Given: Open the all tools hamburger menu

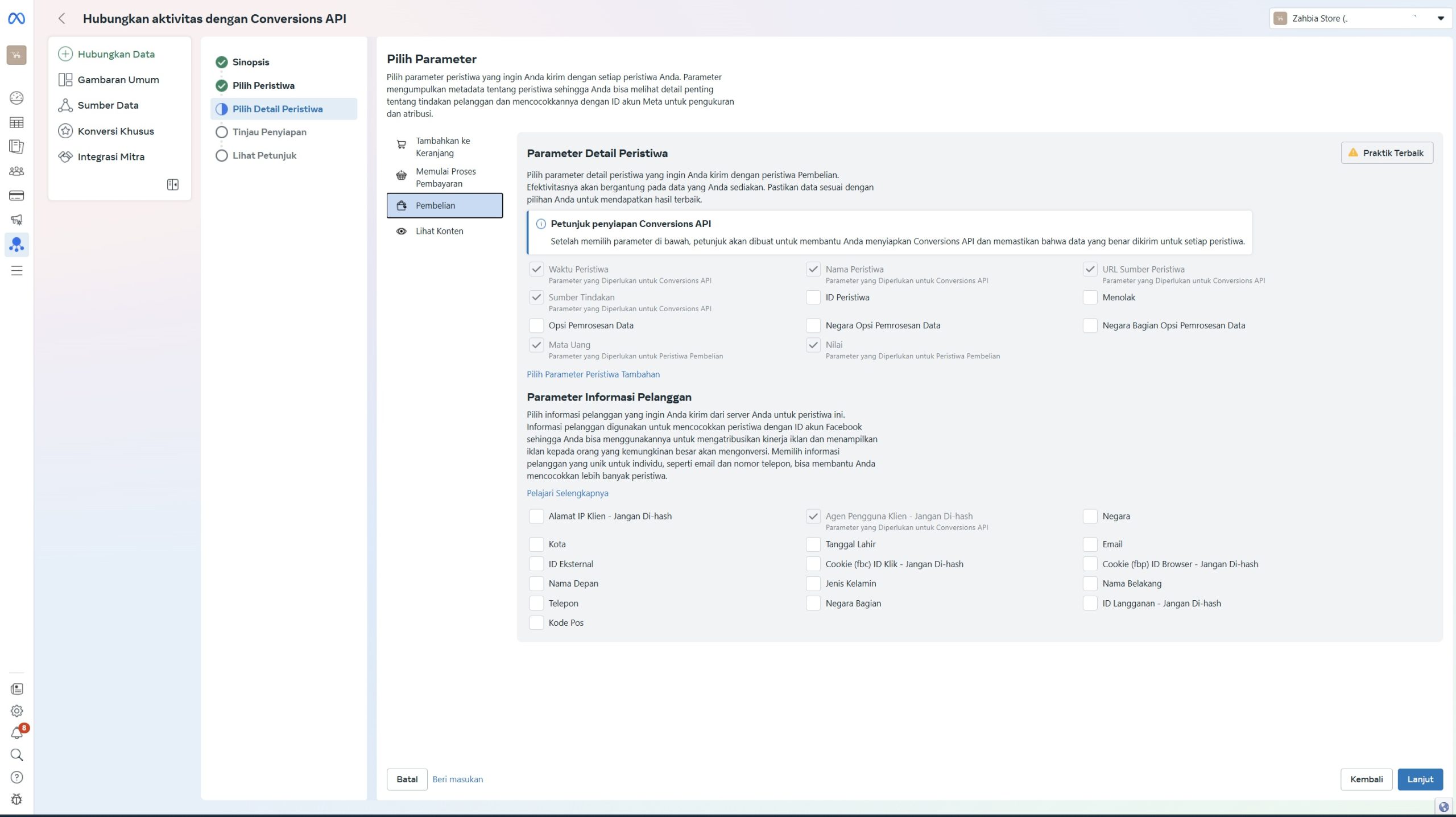Looking at the screenshot, I should pyautogui.click(x=17, y=271).
